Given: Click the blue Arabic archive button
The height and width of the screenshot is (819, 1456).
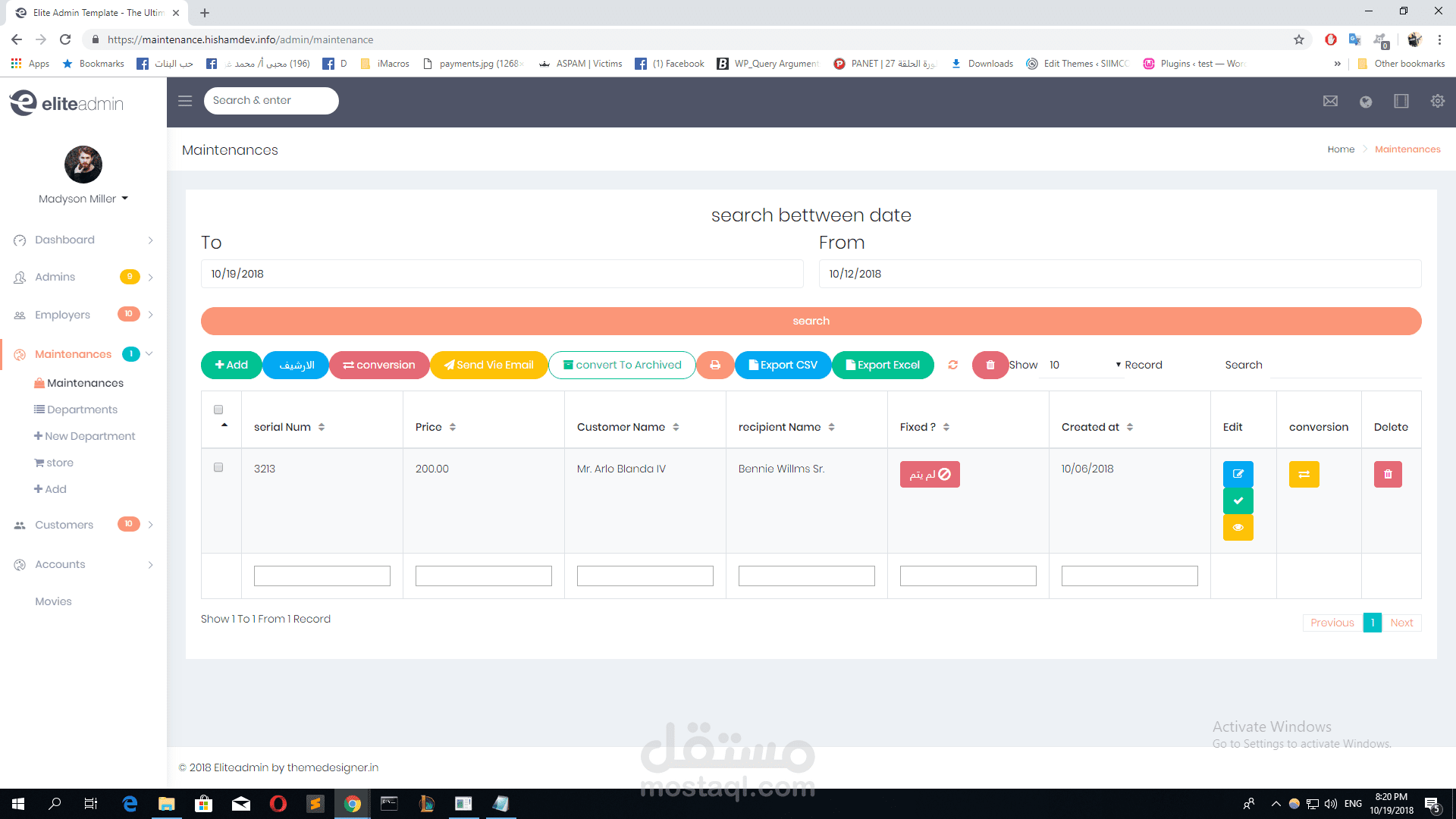Looking at the screenshot, I should coord(296,365).
